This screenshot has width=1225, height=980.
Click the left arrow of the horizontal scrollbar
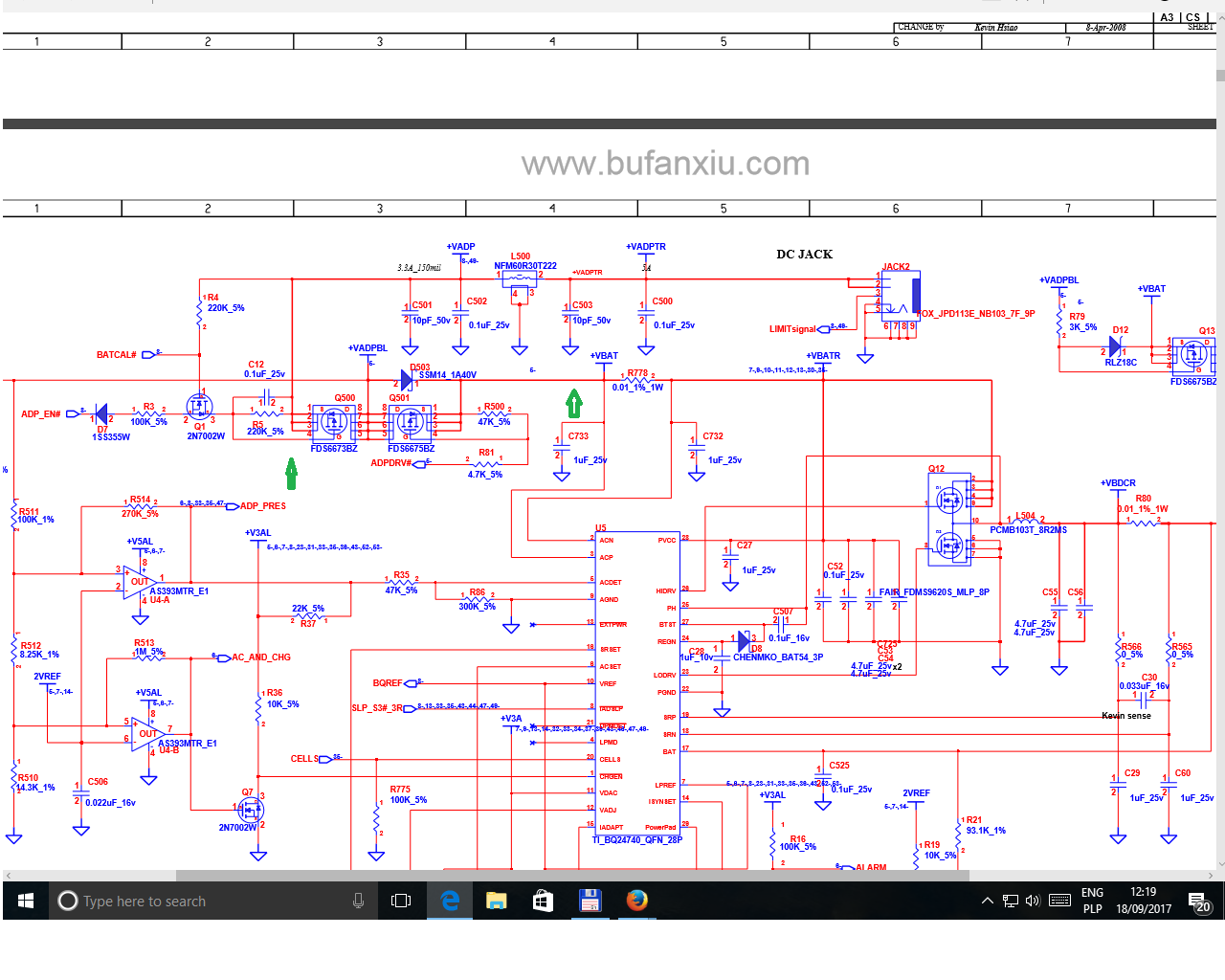(x=9, y=875)
